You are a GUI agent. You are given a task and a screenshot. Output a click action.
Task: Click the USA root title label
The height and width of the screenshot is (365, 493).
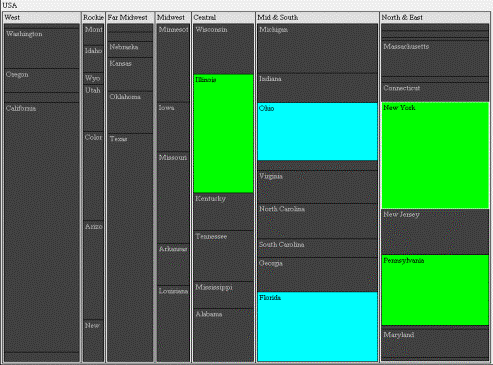[x=10, y=5]
